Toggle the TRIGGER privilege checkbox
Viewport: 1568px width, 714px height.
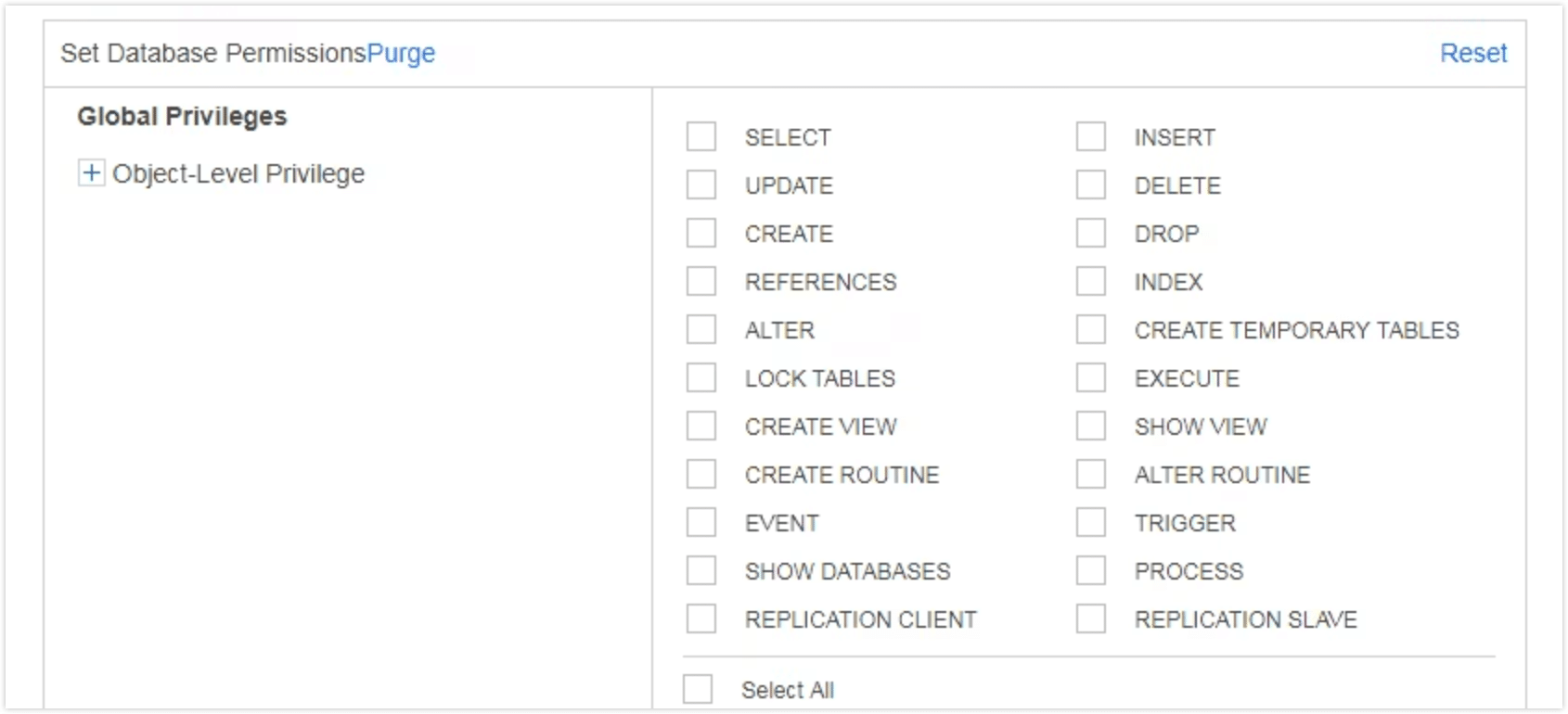[x=1091, y=523]
